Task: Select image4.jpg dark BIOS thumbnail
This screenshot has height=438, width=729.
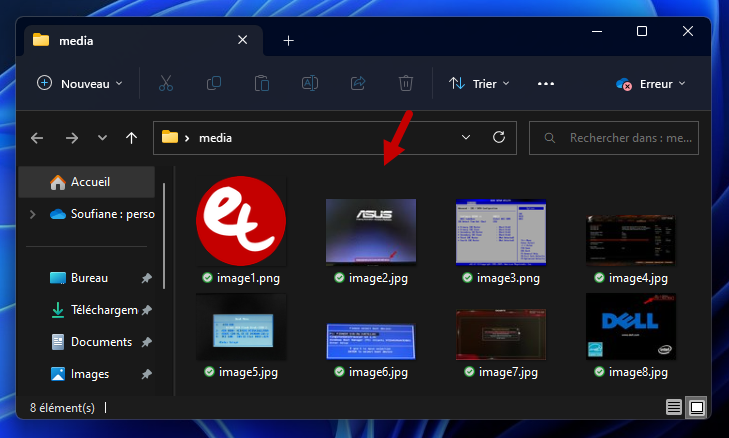Action: [x=631, y=240]
